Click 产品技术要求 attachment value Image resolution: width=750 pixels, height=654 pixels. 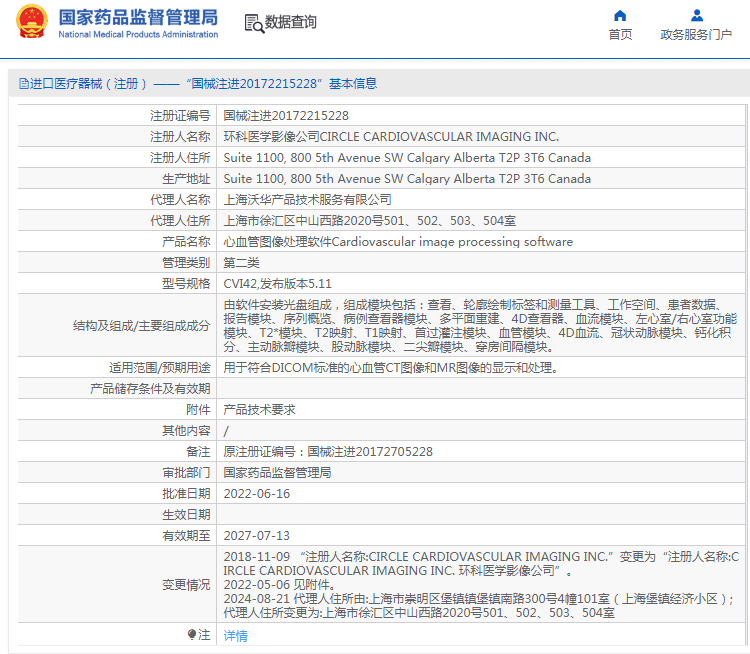tap(259, 410)
